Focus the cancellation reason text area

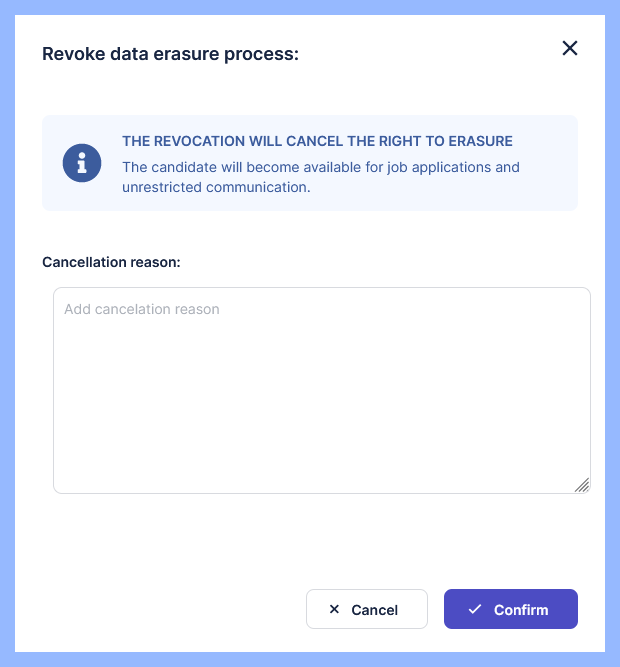coord(321,390)
